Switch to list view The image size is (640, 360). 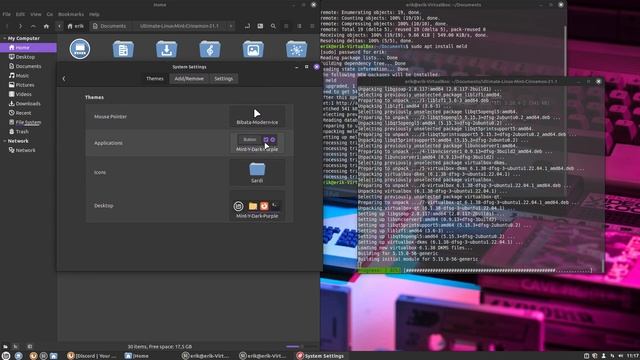[299, 26]
